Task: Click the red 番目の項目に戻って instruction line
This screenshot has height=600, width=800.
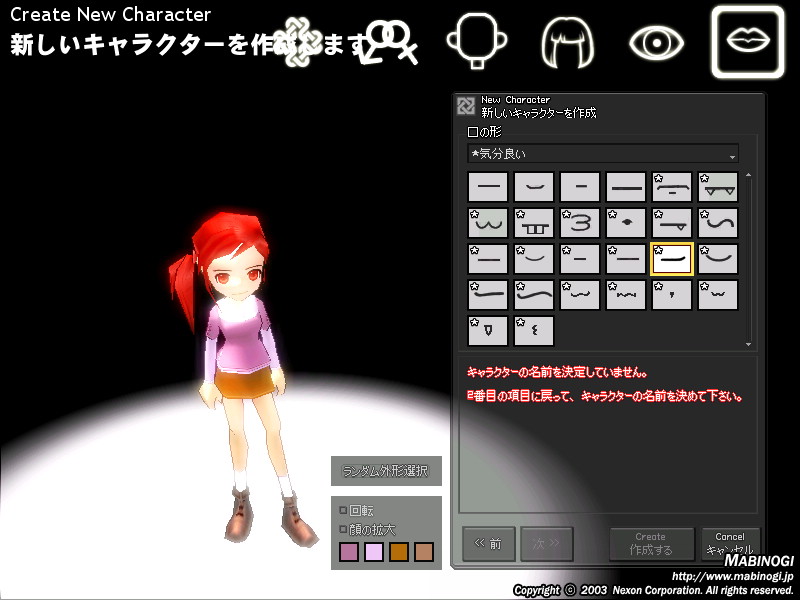Action: [x=605, y=396]
